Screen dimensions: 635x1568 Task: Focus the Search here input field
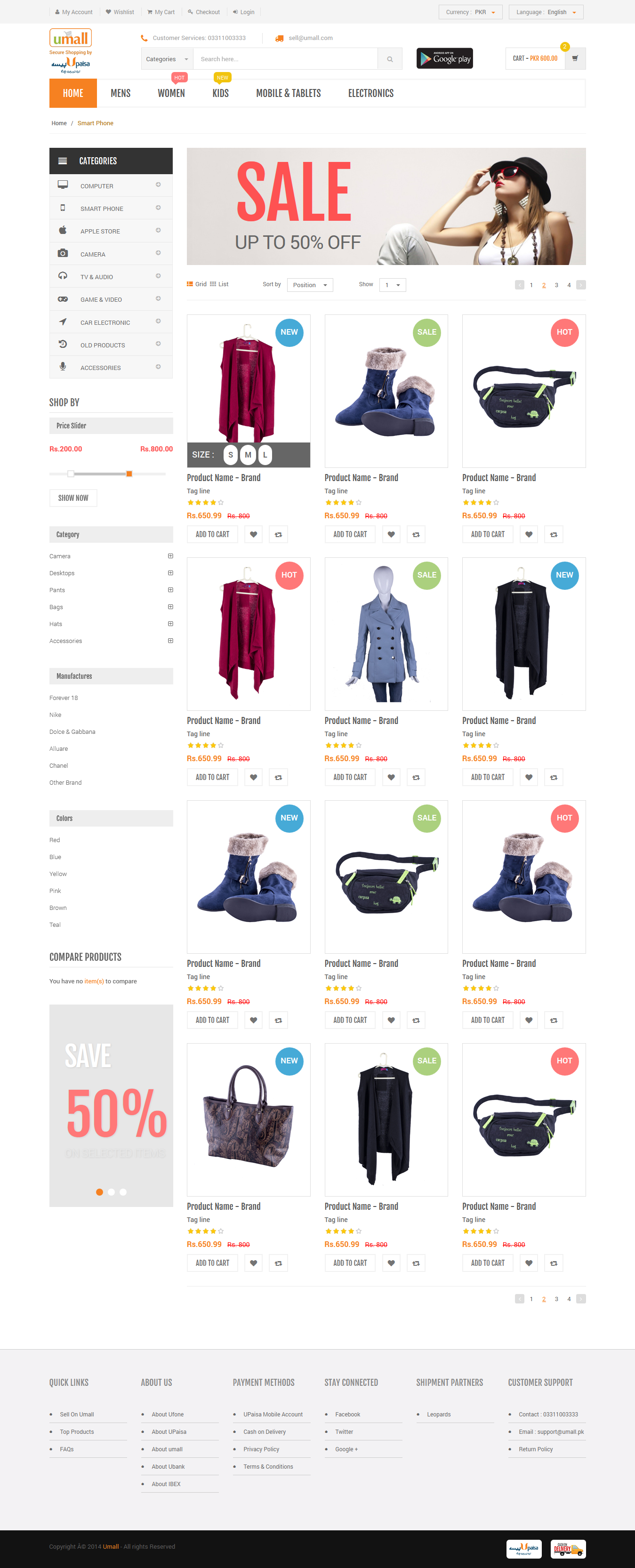click(286, 59)
